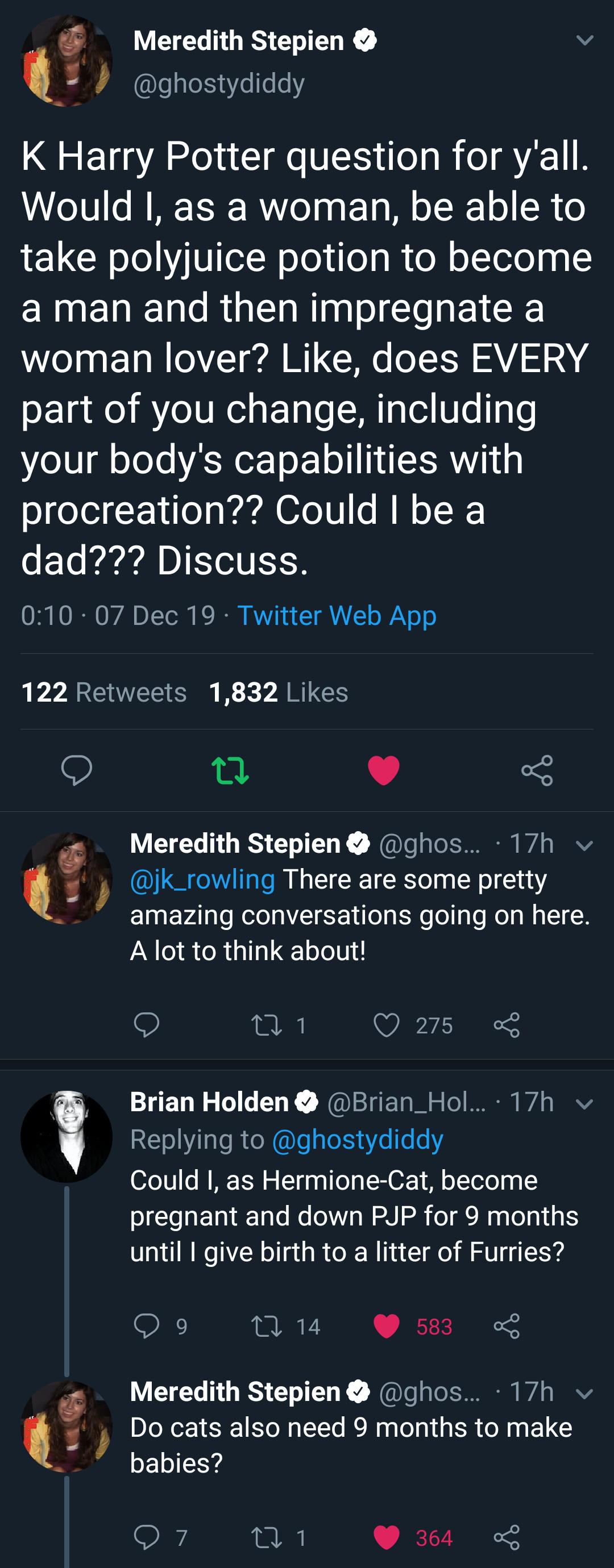Open Brian Holden's profile picture
This screenshot has height=1568, width=614.
(67, 1136)
